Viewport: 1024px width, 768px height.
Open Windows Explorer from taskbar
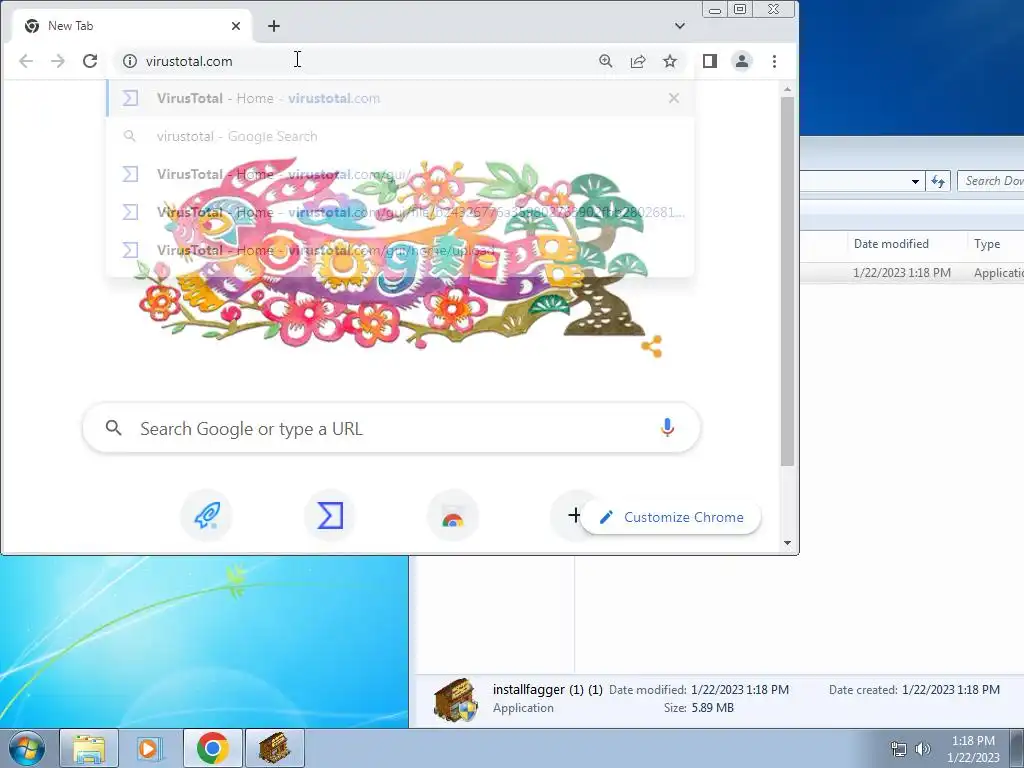click(89, 749)
